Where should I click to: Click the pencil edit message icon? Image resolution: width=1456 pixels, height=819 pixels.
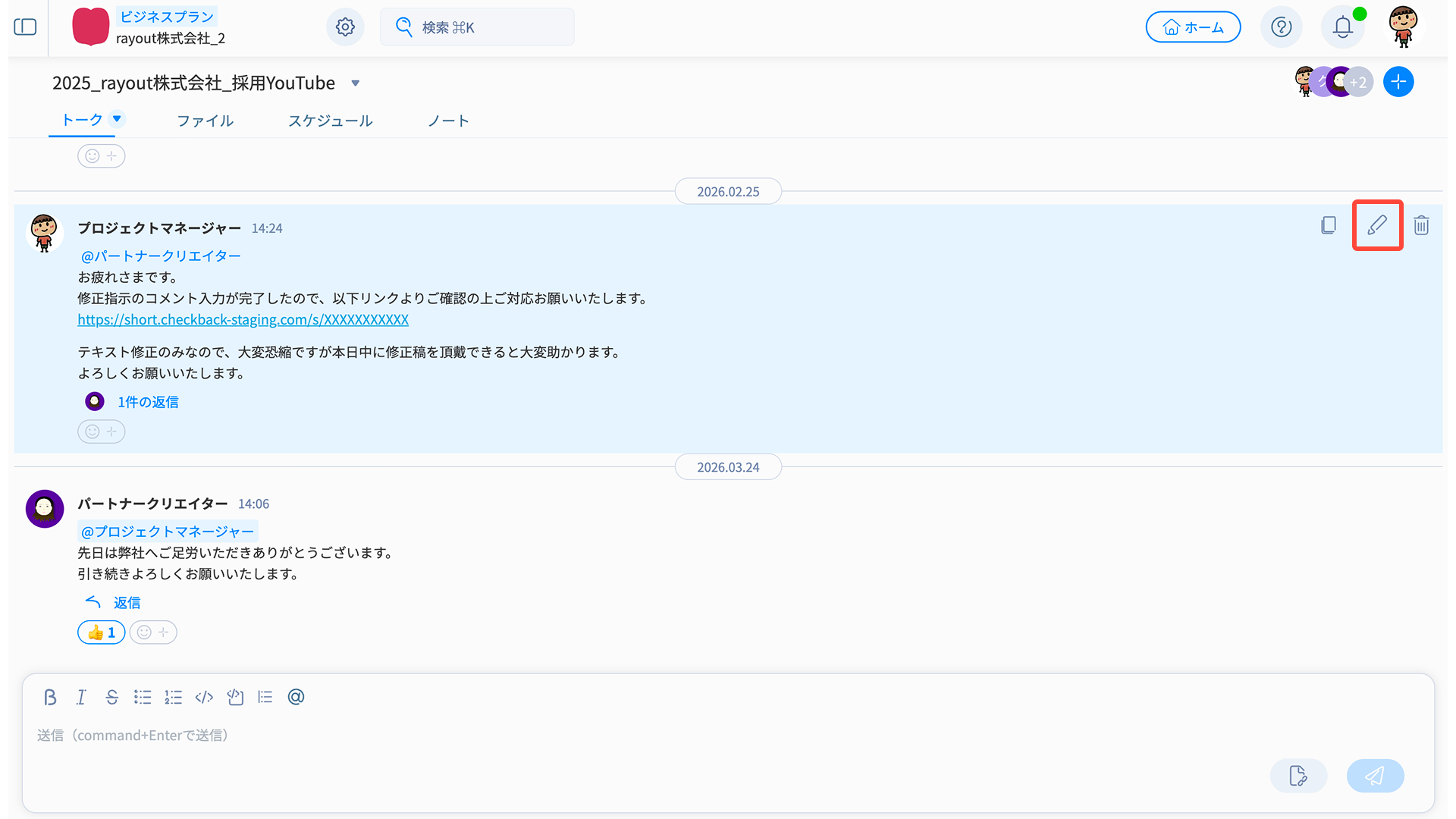pyautogui.click(x=1377, y=225)
